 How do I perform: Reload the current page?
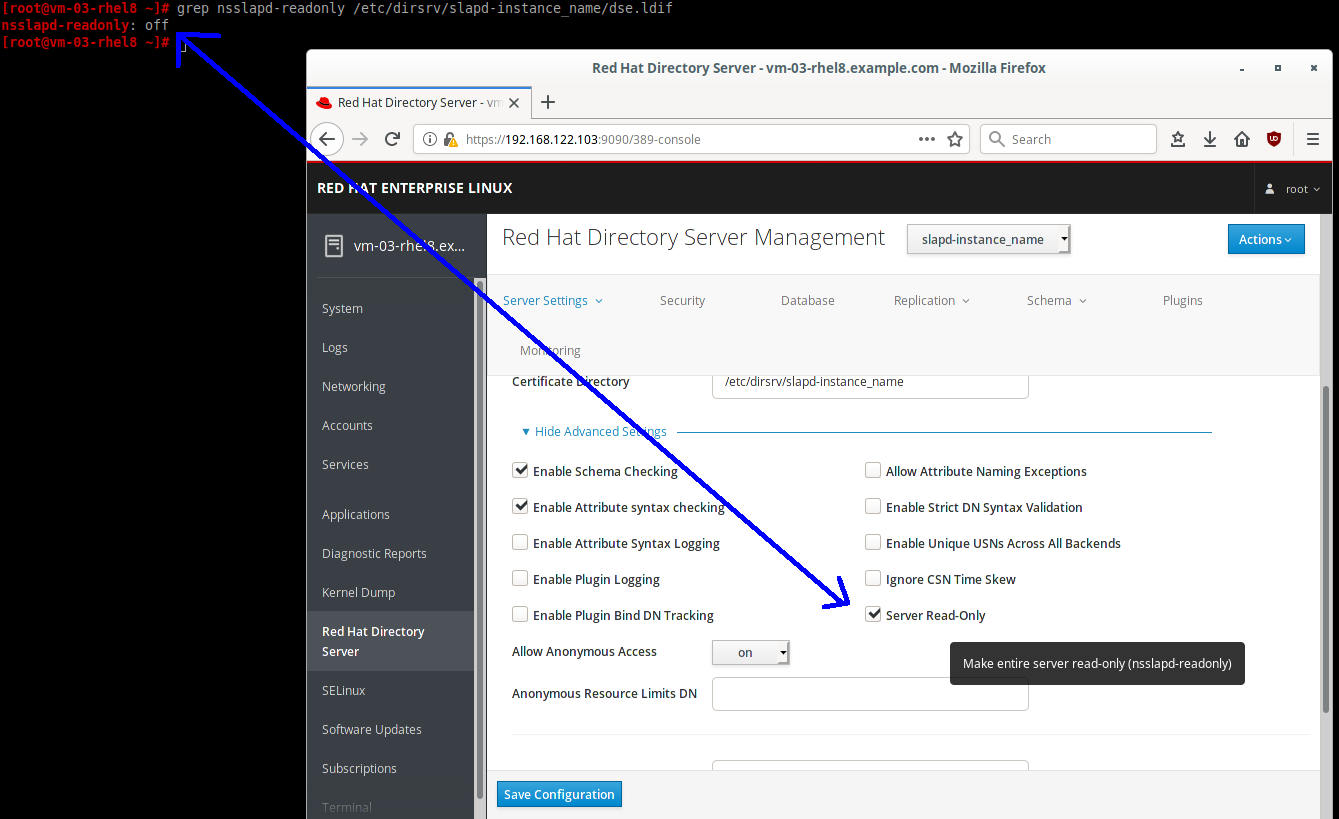393,139
